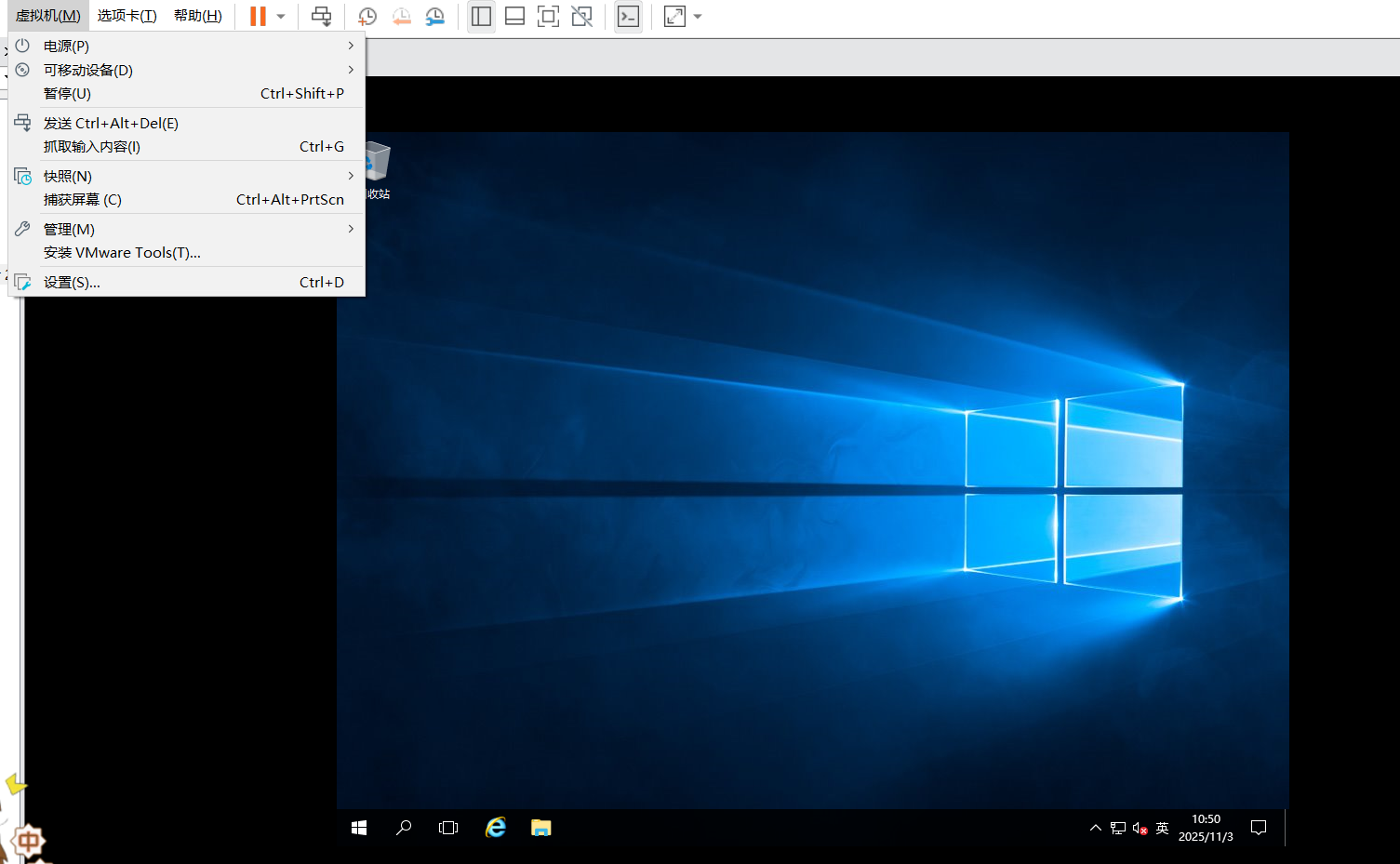Image resolution: width=1400 pixels, height=864 pixels.
Task: Click the take snapshot clock icon
Action: click(x=367, y=16)
